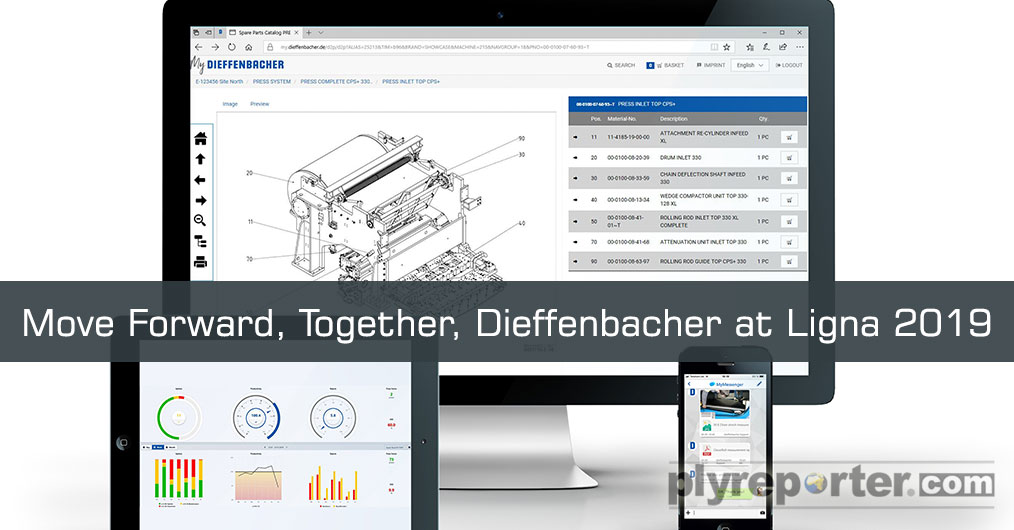
Task: Open the English language dropdown
Action: coord(750,65)
